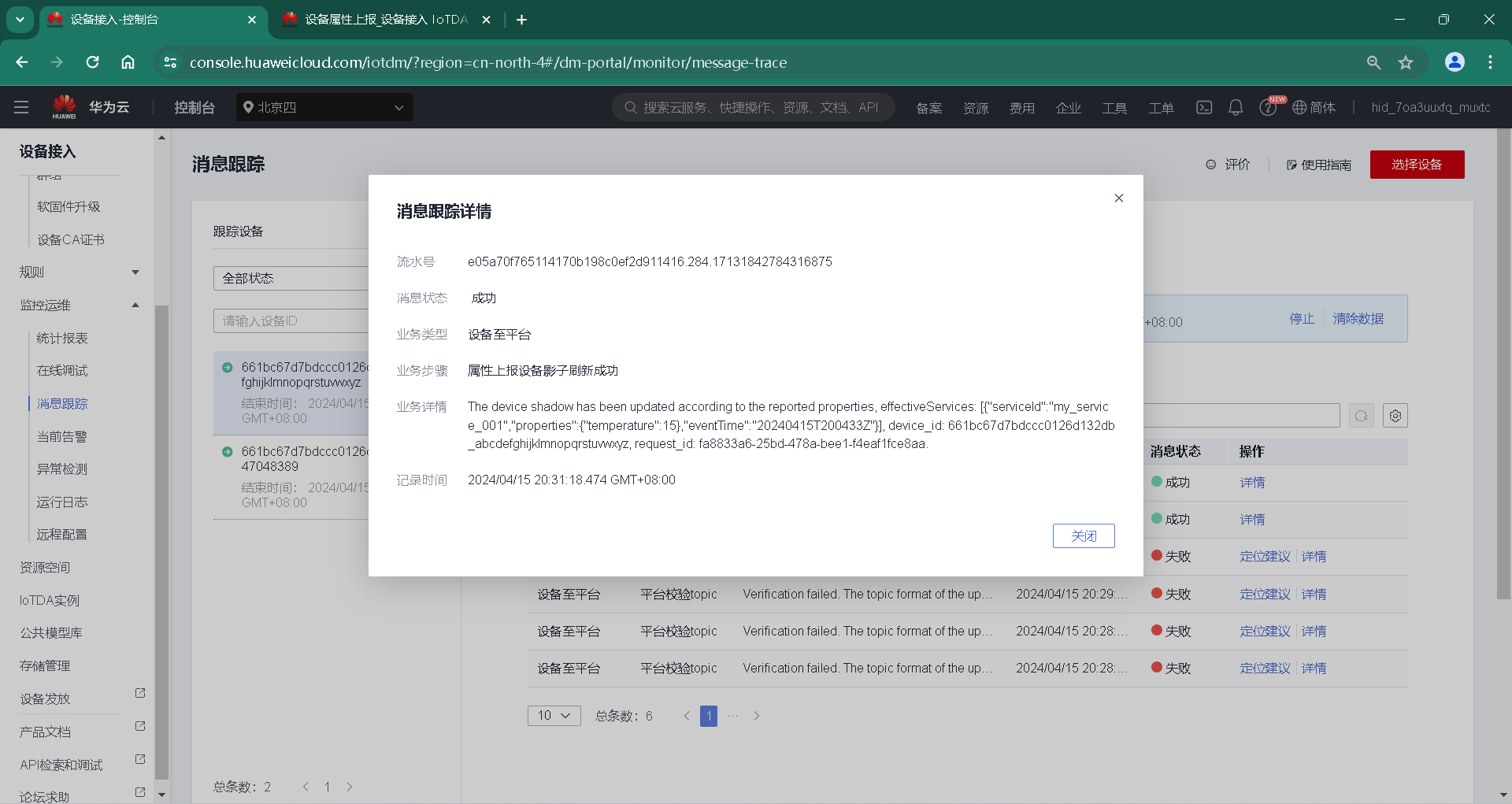Open the 全部状态 status filter dropdown
The width and height of the screenshot is (1512, 804).
point(291,278)
